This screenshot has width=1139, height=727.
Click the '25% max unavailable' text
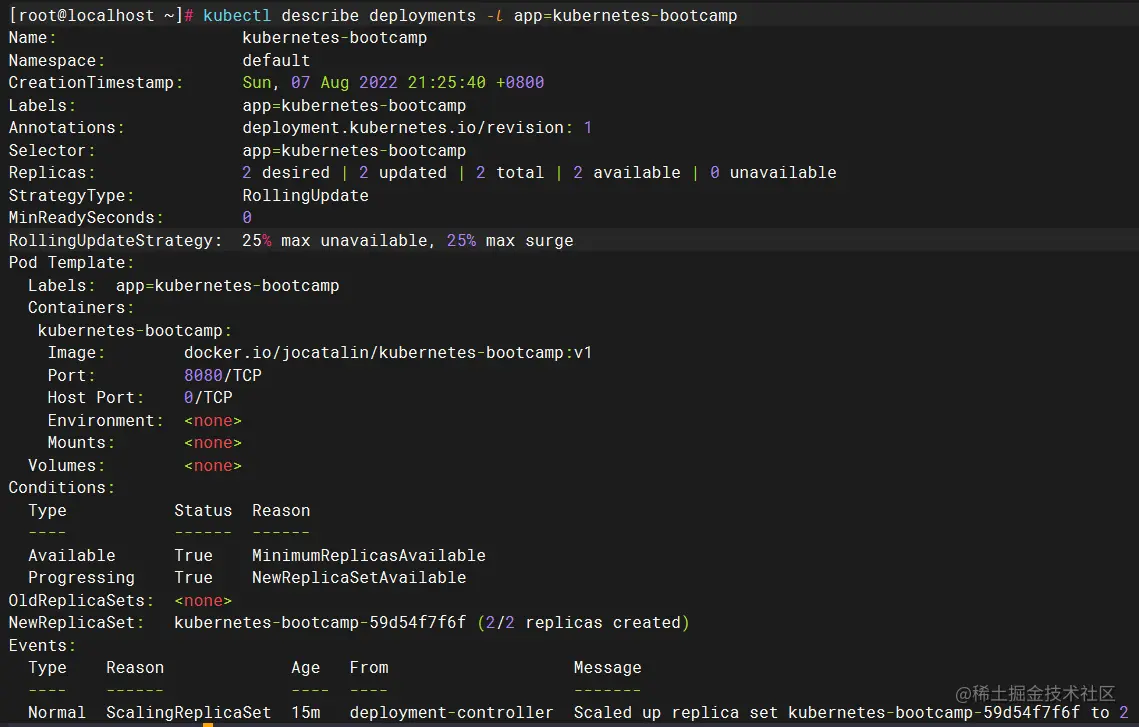click(x=335, y=240)
